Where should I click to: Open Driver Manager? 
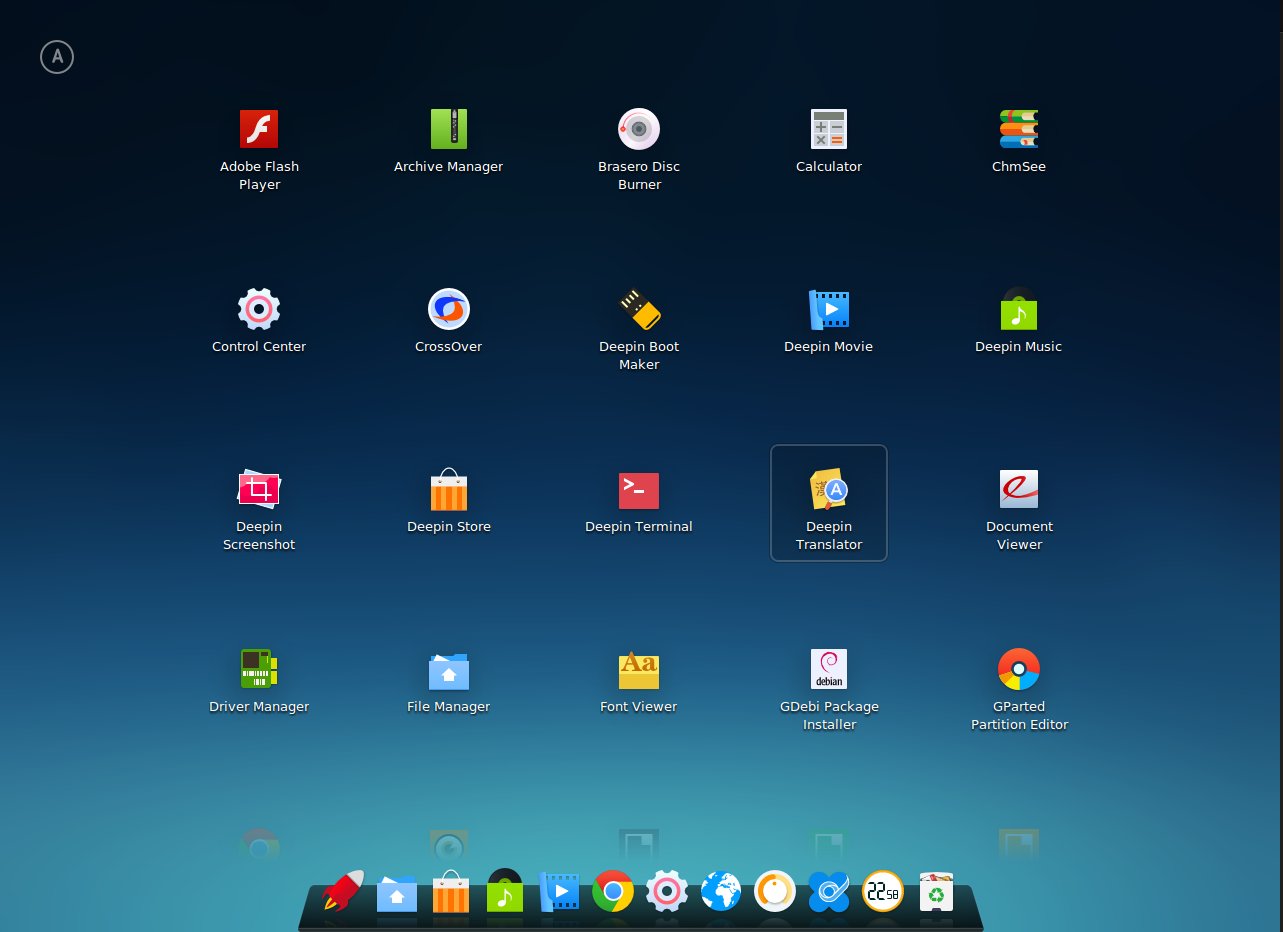tap(259, 669)
